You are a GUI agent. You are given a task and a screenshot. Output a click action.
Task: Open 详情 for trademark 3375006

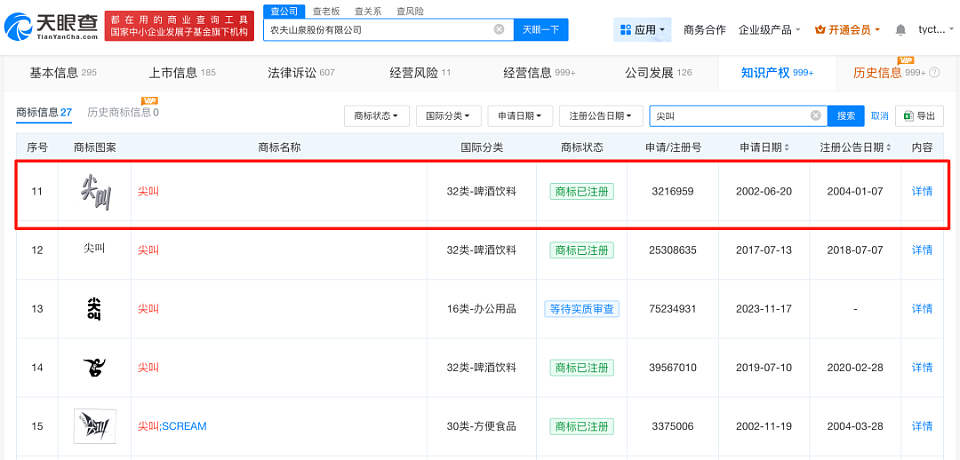point(921,426)
